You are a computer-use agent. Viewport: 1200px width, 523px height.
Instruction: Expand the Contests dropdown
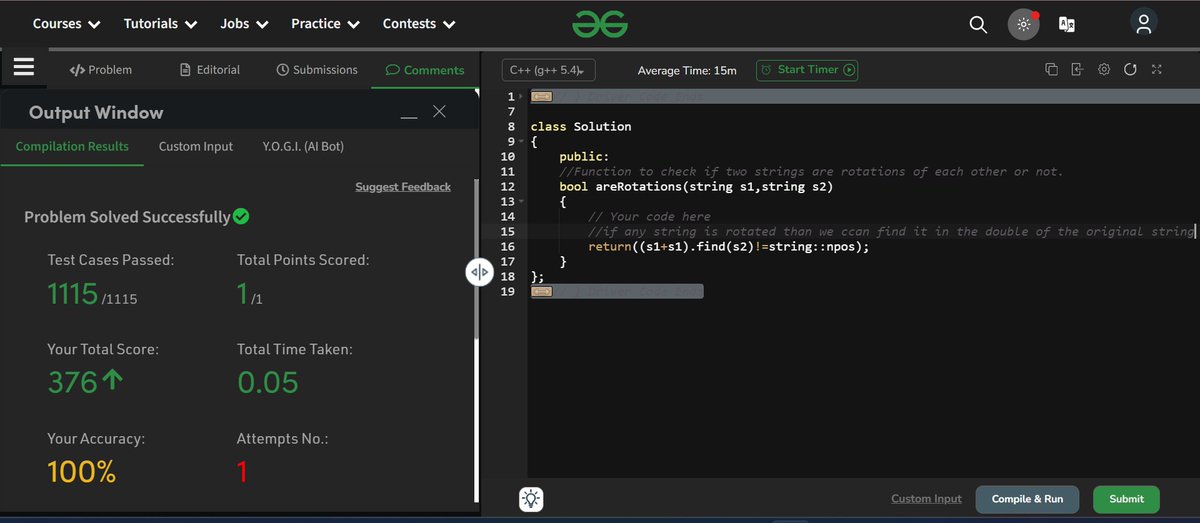[x=418, y=23]
